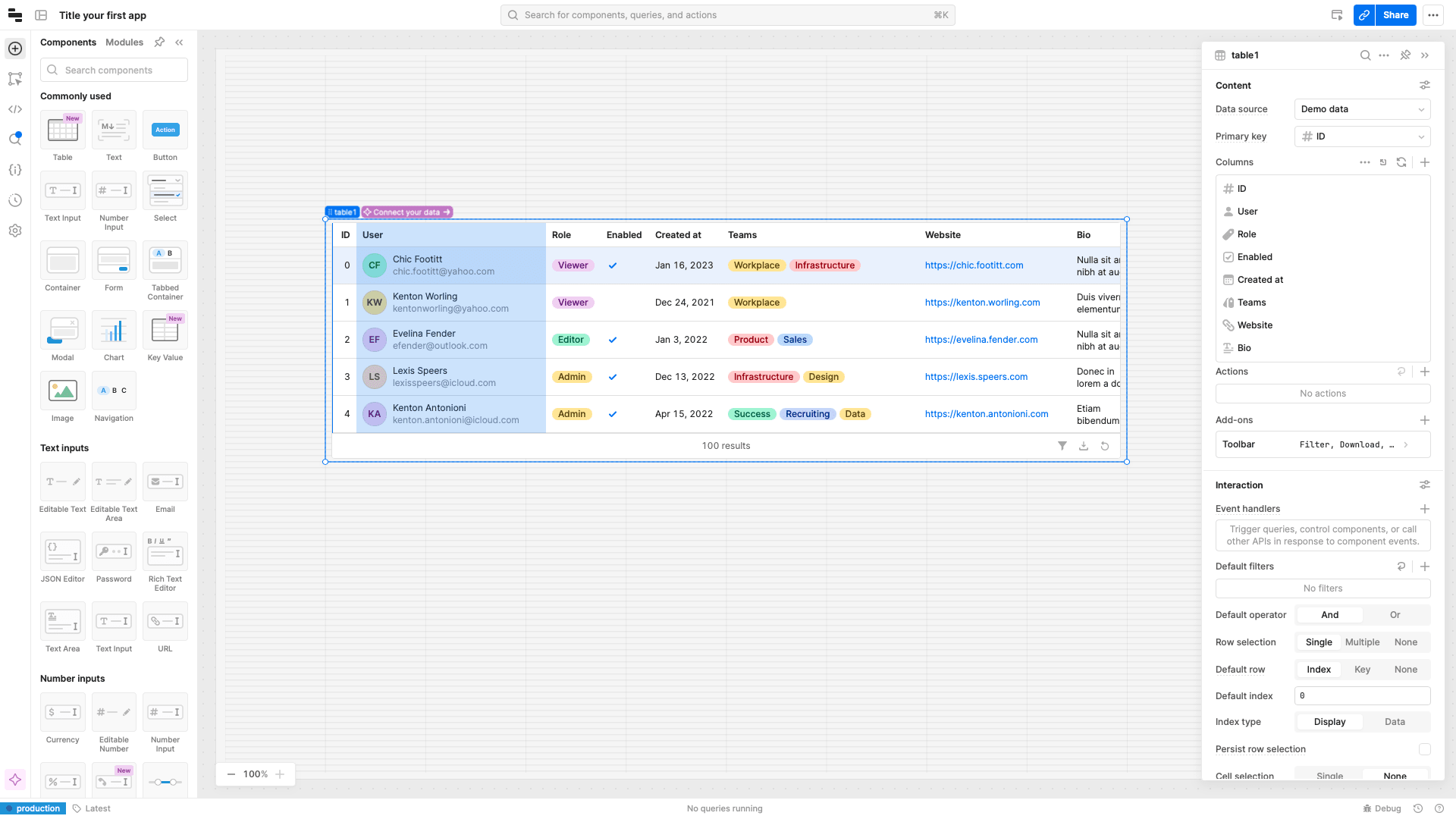Viewport: 1456px width, 819px height.
Task: Open the Code panel icon in sidebar
Action: [x=15, y=109]
